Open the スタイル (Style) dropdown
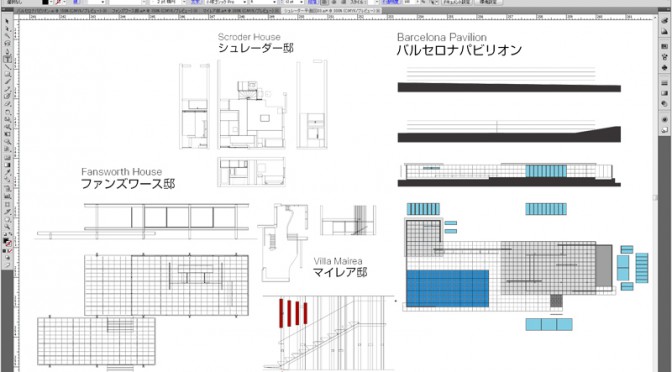Viewport: 672px width, 372px height. (x=378, y=2)
